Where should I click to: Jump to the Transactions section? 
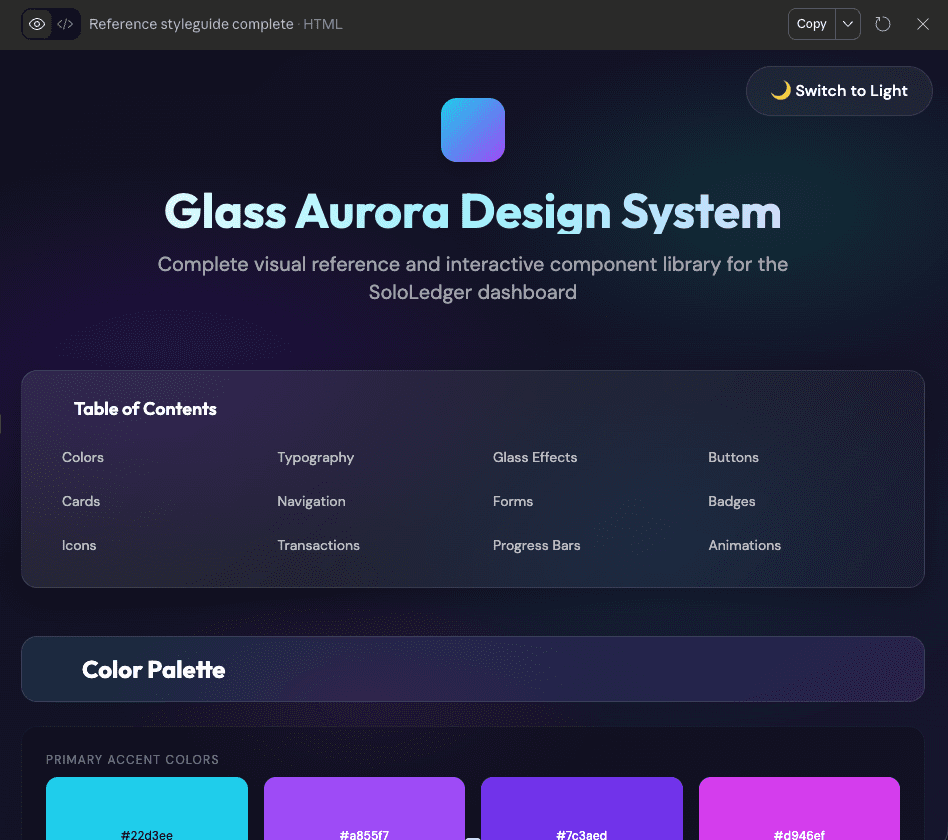318,545
